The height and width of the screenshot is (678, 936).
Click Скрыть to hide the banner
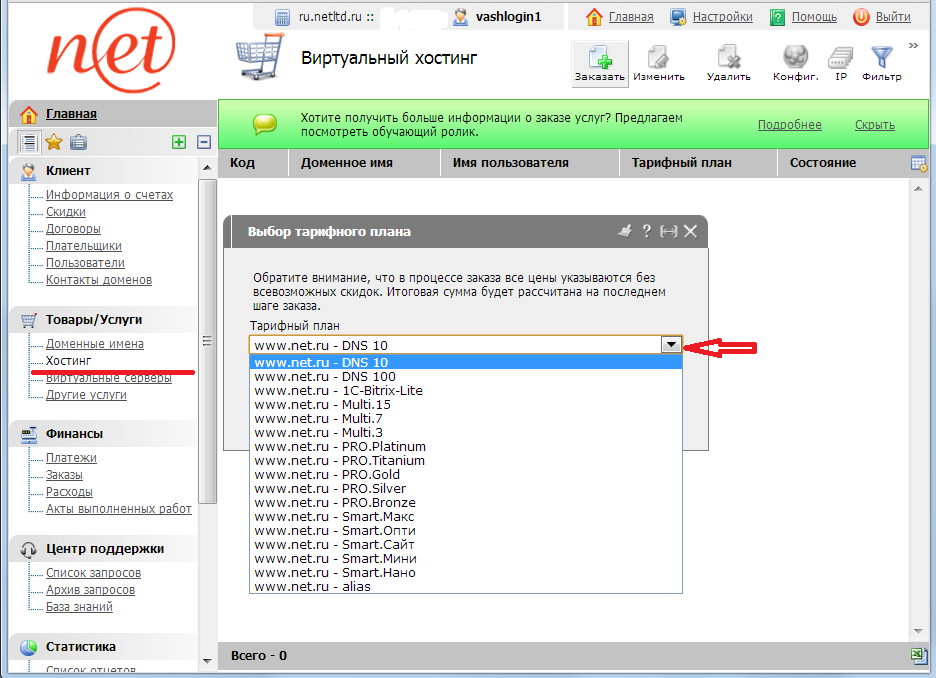874,125
